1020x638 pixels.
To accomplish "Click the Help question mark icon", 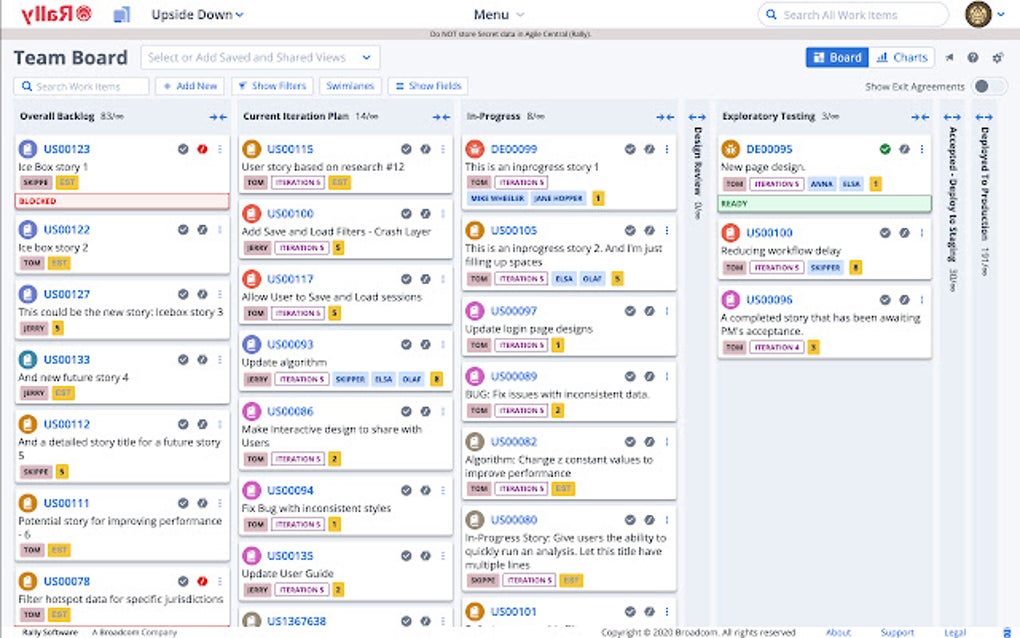I will [973, 58].
